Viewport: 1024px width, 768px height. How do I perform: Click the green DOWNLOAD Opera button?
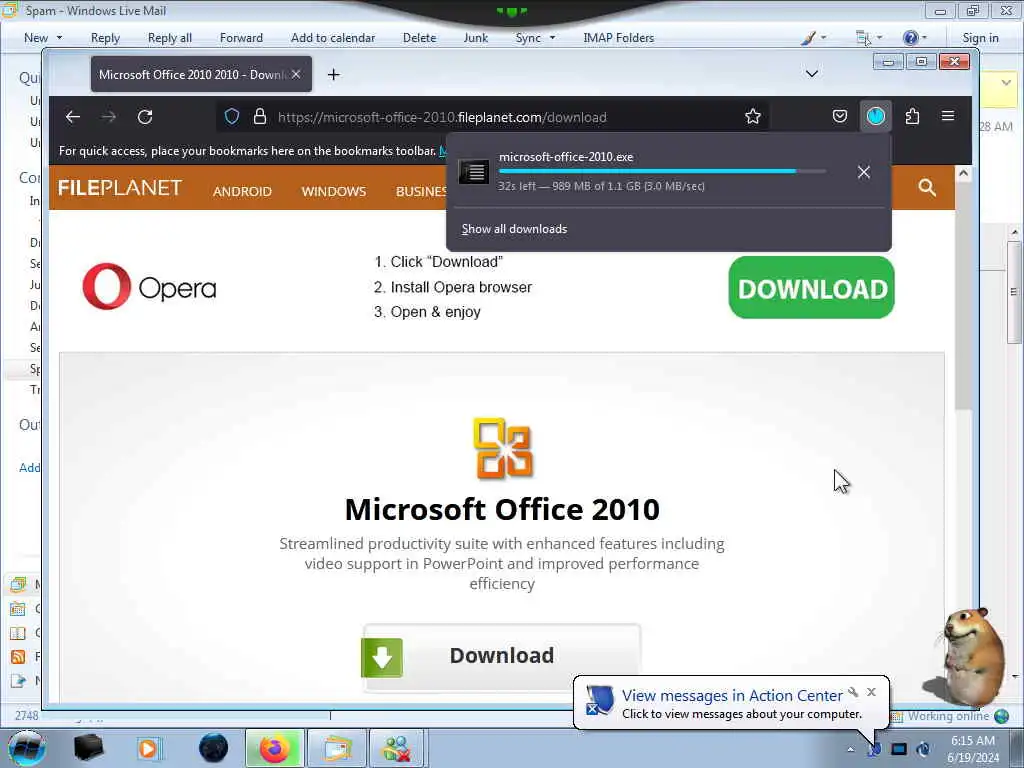811,287
